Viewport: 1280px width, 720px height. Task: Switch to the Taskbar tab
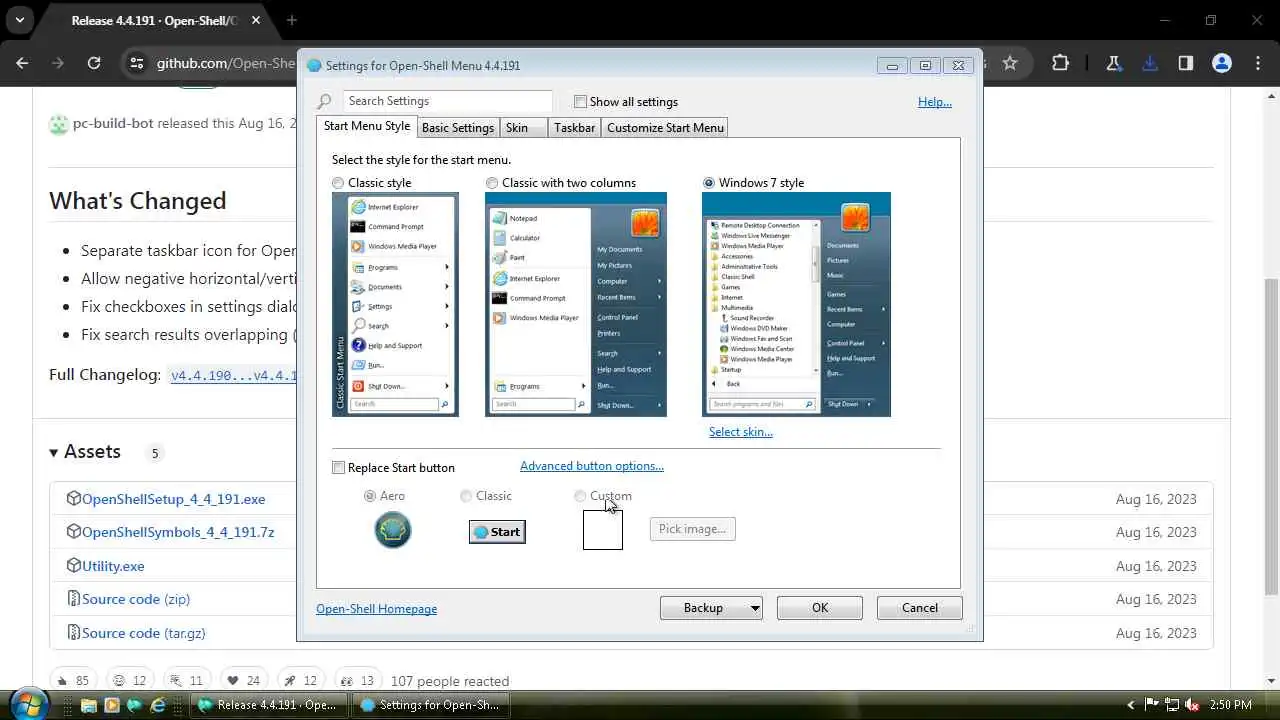click(x=574, y=128)
